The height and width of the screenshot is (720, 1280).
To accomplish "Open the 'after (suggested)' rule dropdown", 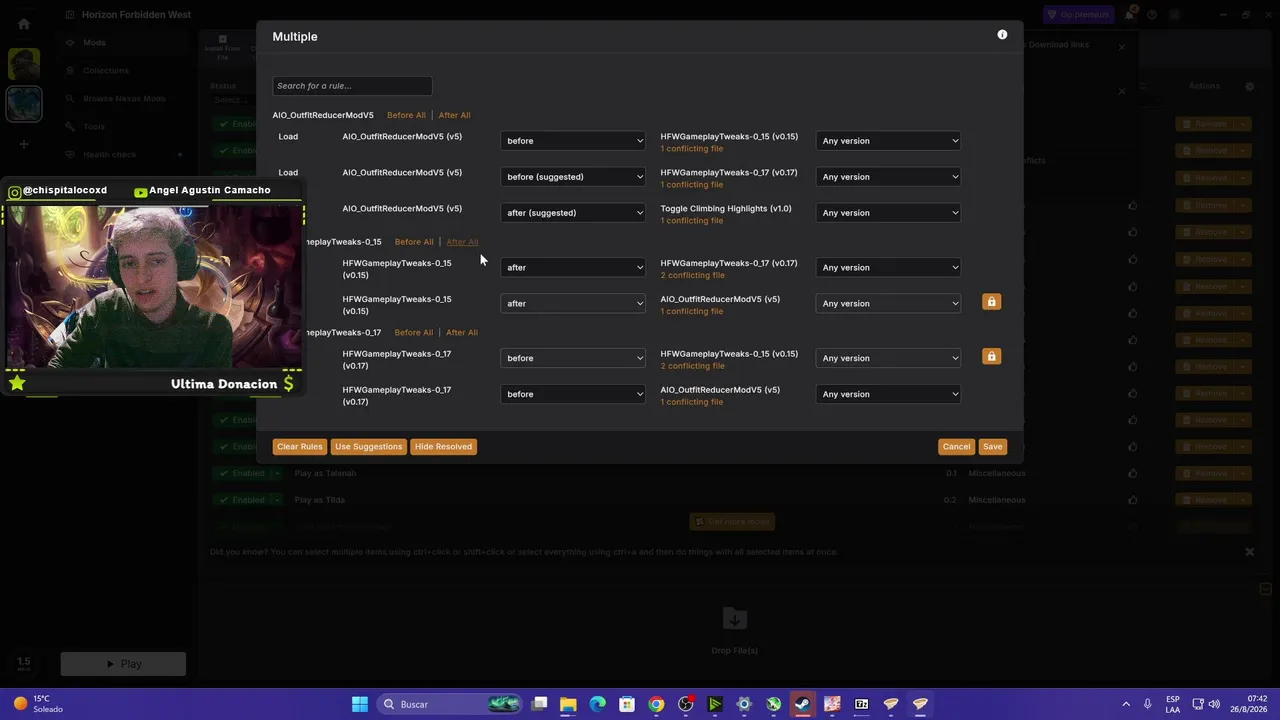I will (574, 213).
